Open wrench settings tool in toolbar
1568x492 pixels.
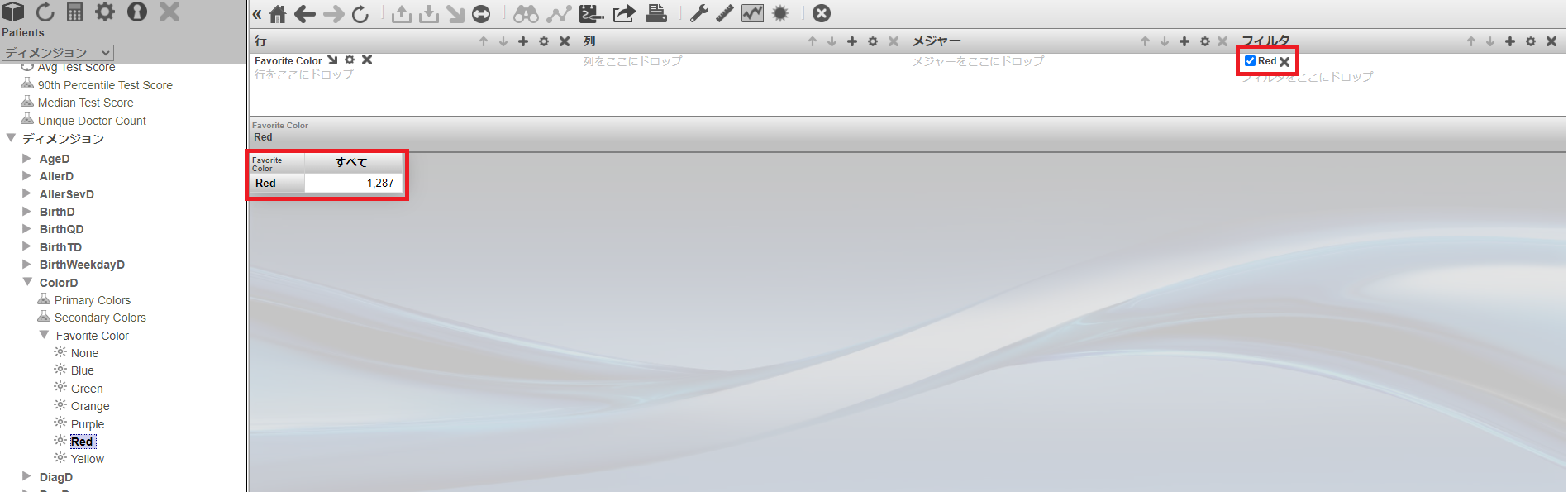pos(699,14)
